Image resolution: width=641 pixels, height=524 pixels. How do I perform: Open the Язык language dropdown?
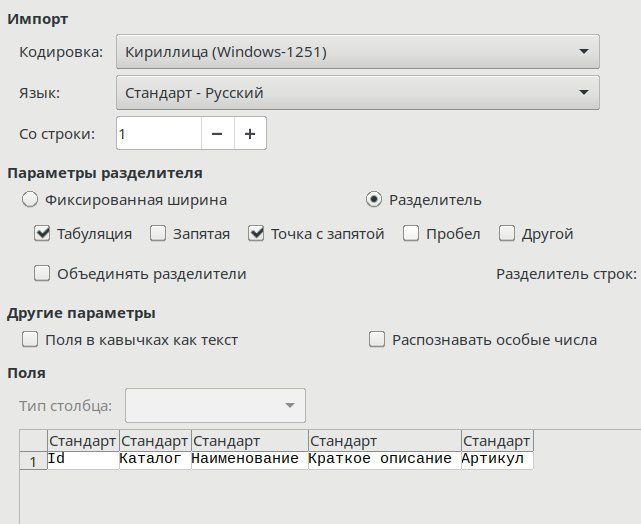coord(358,93)
